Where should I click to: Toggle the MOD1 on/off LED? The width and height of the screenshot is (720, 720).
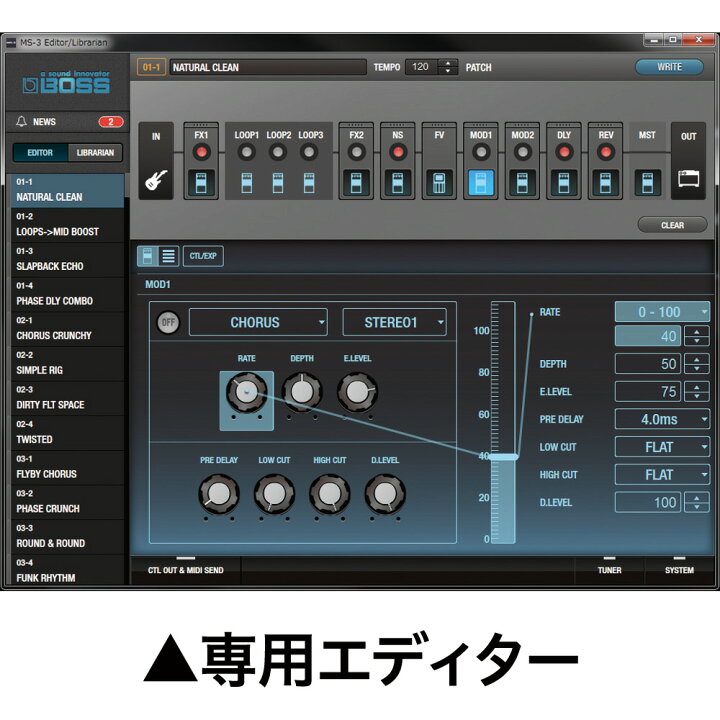[481, 152]
